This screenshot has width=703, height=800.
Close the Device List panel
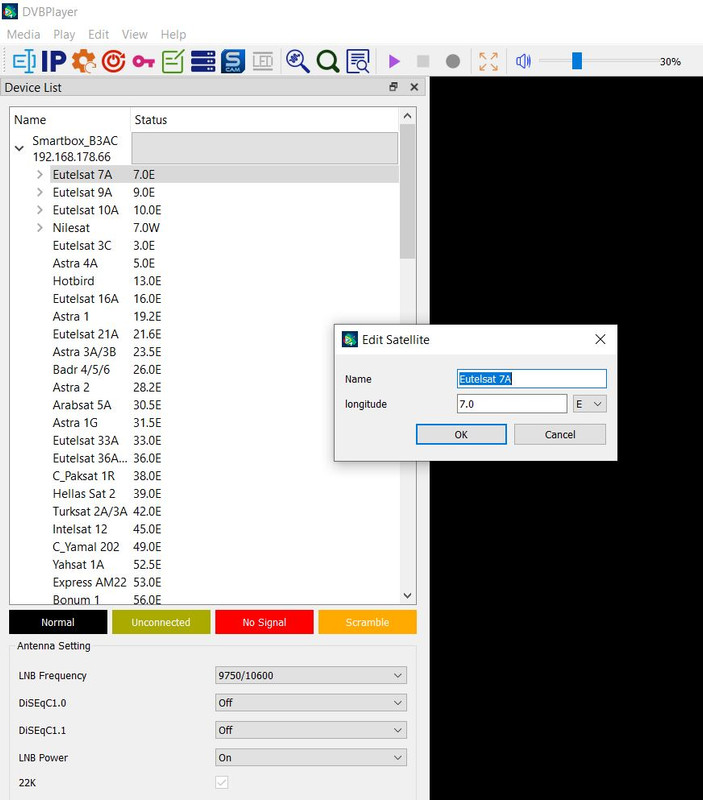[414, 87]
